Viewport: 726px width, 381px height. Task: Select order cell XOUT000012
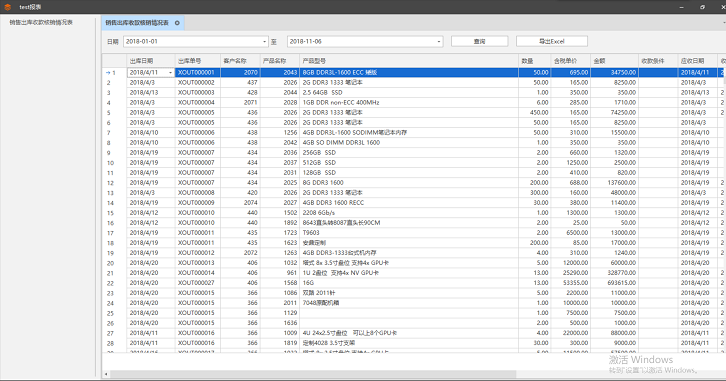(198, 253)
